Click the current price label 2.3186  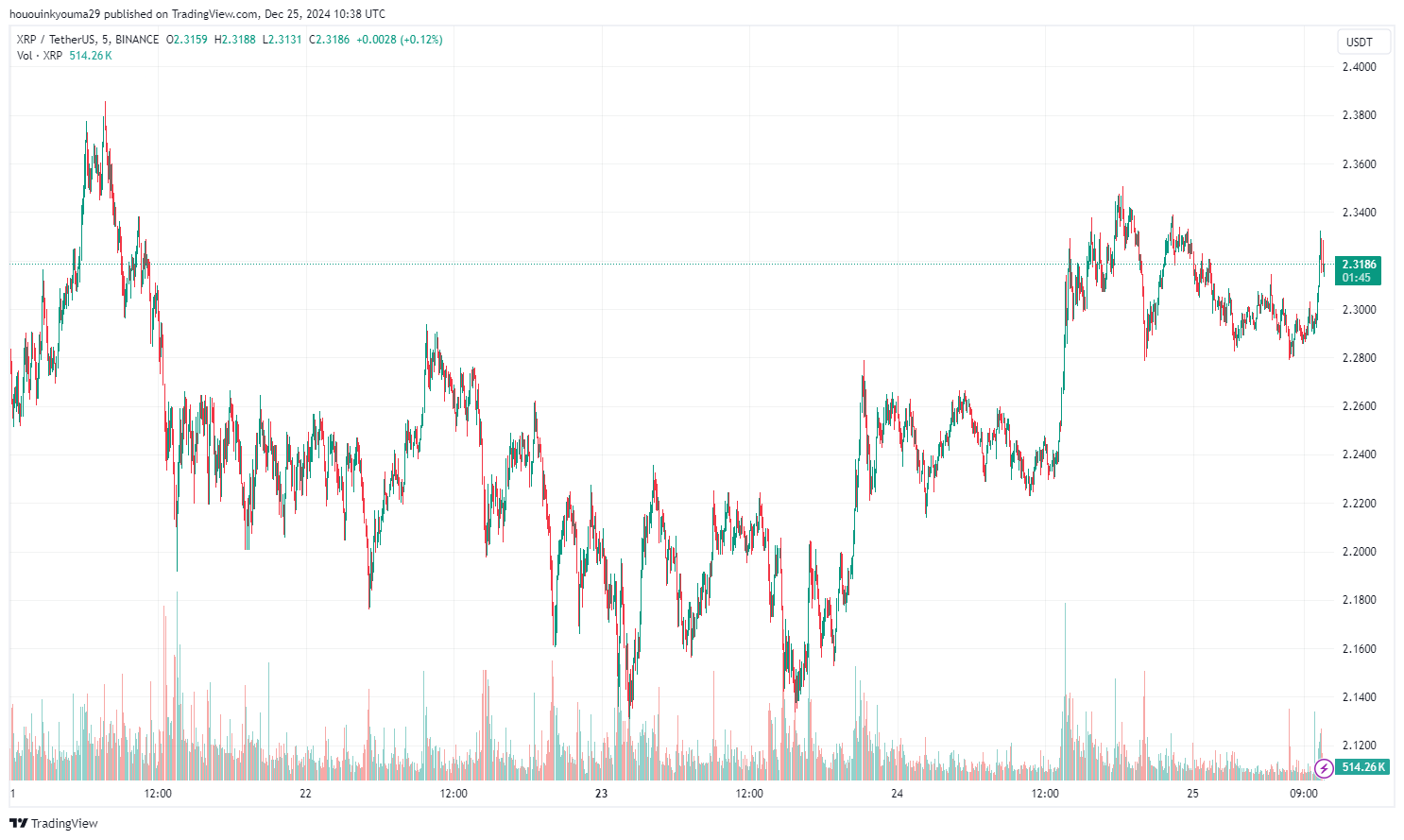[x=1359, y=265]
